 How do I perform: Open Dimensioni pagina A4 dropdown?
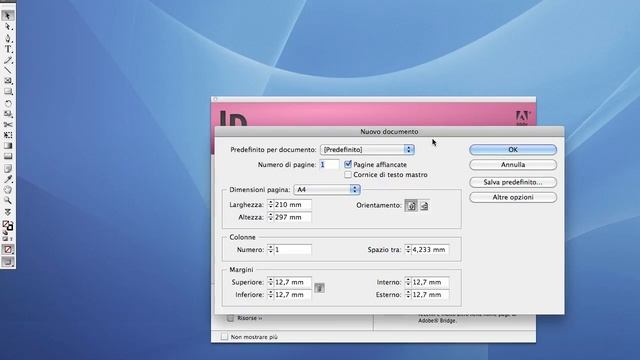(x=327, y=189)
